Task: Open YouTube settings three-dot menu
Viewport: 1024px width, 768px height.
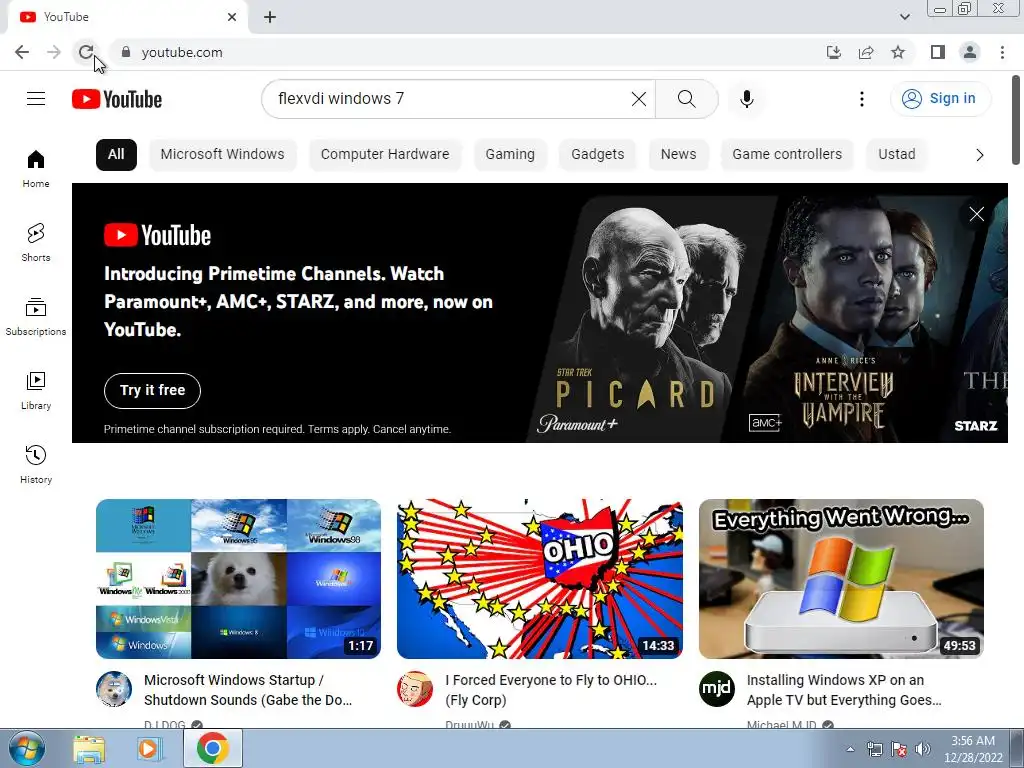Action: coord(862,99)
